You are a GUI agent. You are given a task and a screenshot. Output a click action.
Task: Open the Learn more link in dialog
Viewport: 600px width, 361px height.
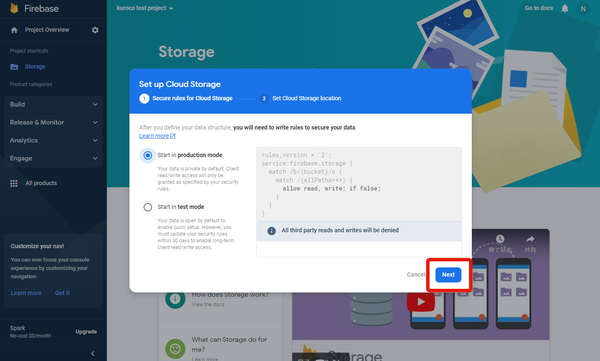[154, 136]
